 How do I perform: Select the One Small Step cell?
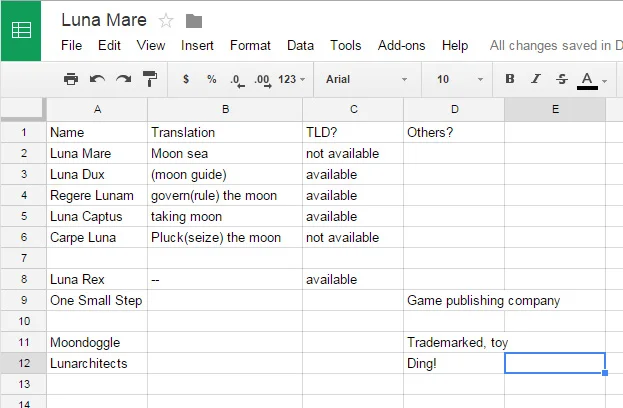click(x=97, y=300)
